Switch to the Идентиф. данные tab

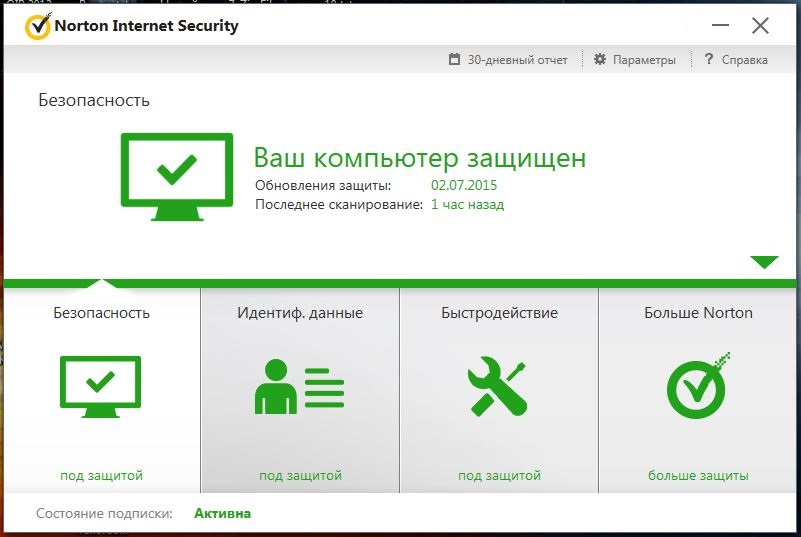click(300, 313)
